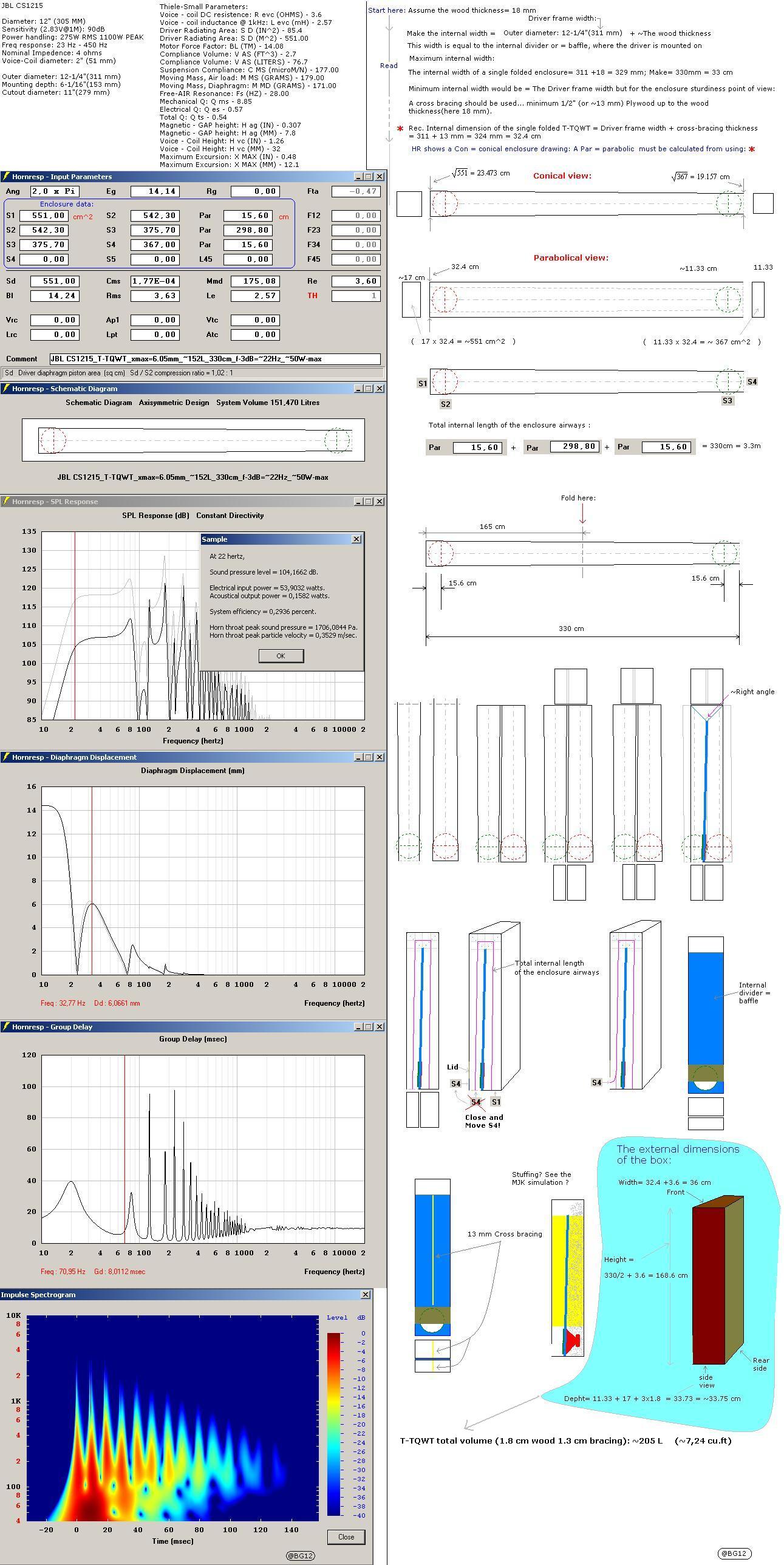Click the lightning icon in Group Delay title bar
784x1565 pixels.
coord(6,1027)
